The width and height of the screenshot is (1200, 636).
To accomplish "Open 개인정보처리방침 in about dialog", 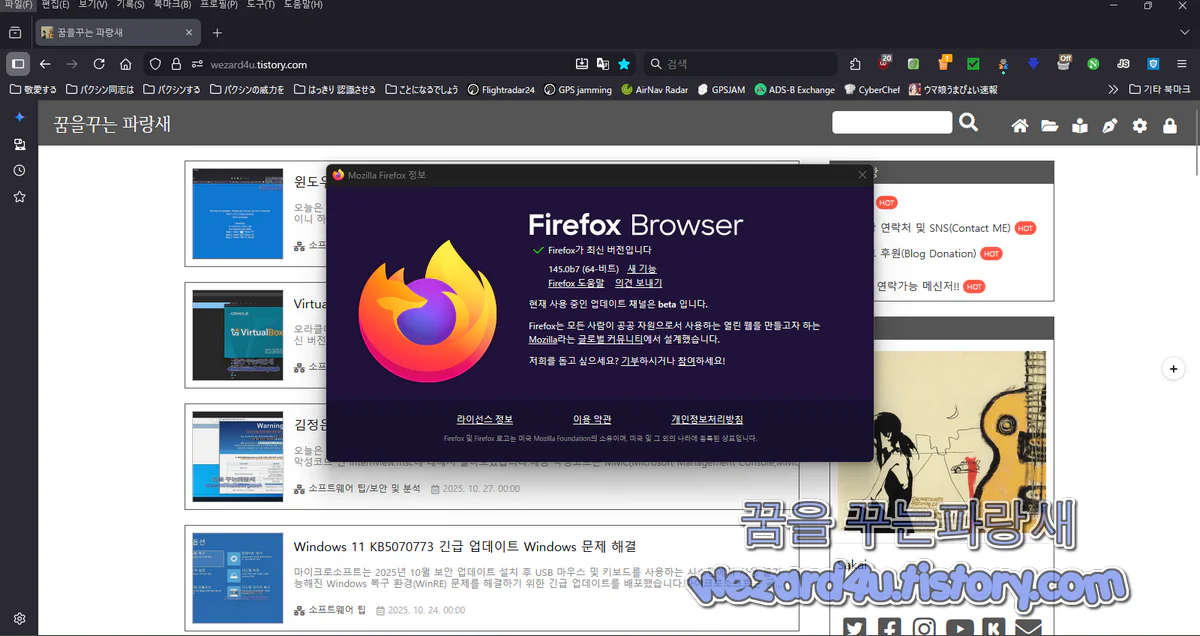I will [707, 419].
